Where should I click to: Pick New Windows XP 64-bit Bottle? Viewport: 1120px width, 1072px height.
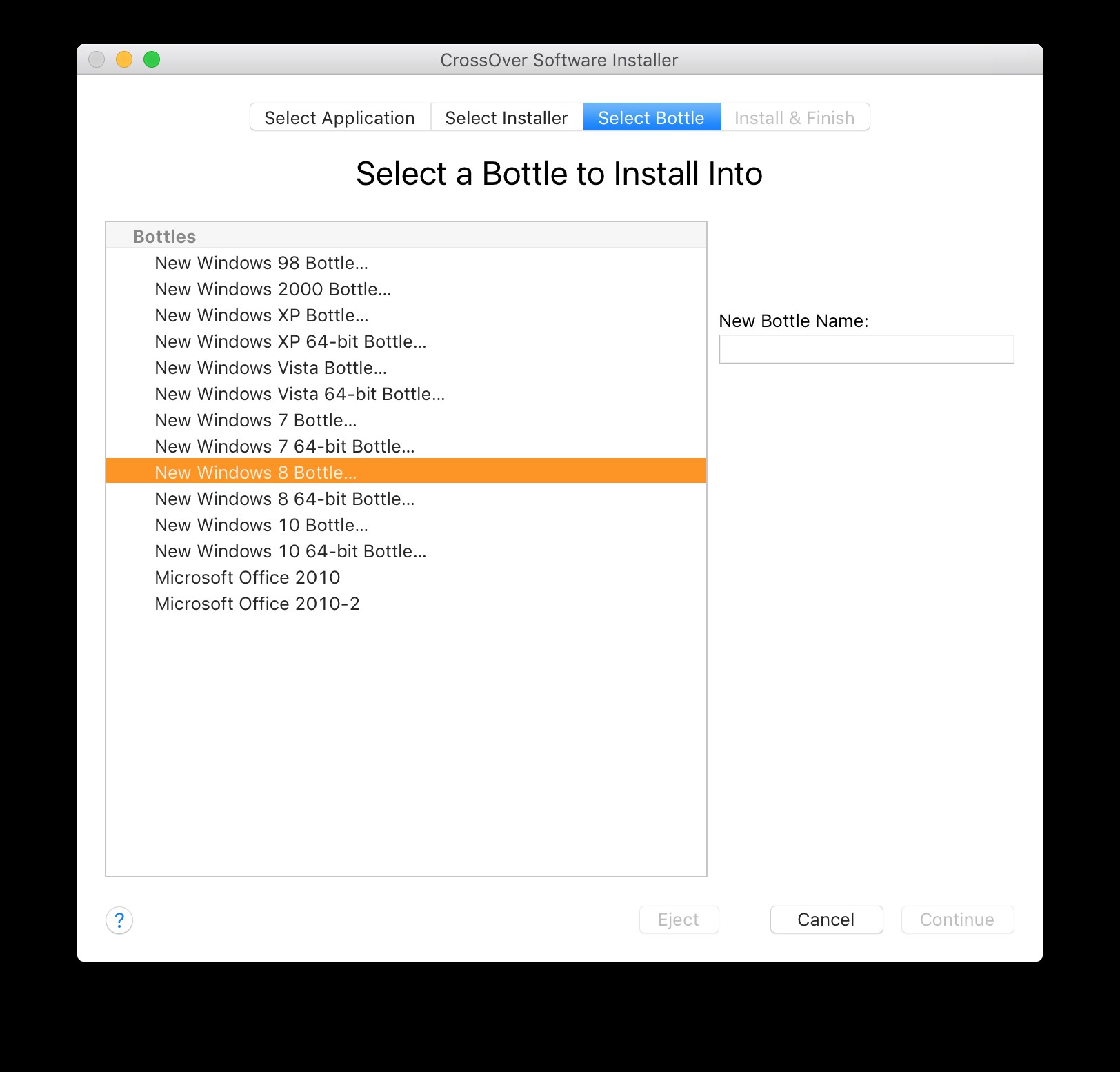click(290, 341)
